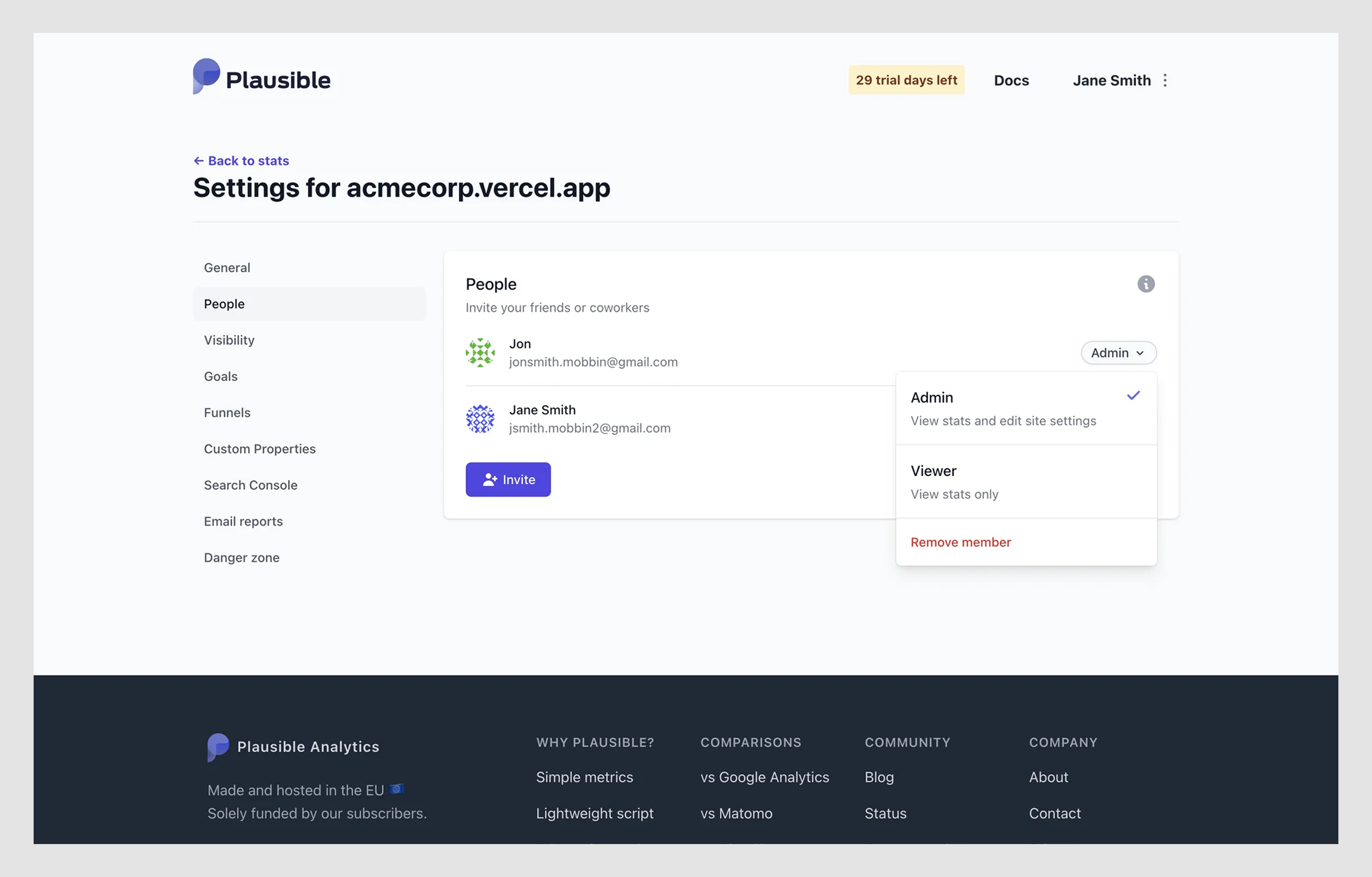Open the Contact footer link
Image resolution: width=1372 pixels, height=877 pixels.
pos(1055,814)
